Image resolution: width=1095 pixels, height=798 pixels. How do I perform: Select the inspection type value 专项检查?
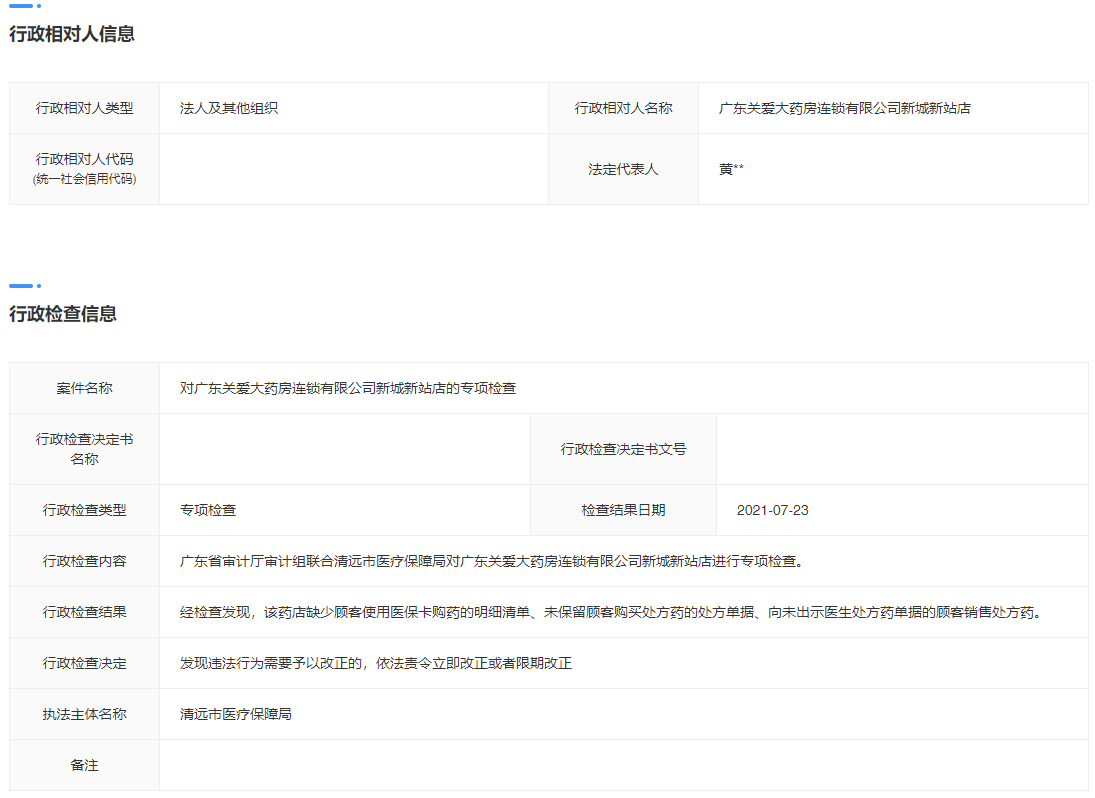point(208,510)
